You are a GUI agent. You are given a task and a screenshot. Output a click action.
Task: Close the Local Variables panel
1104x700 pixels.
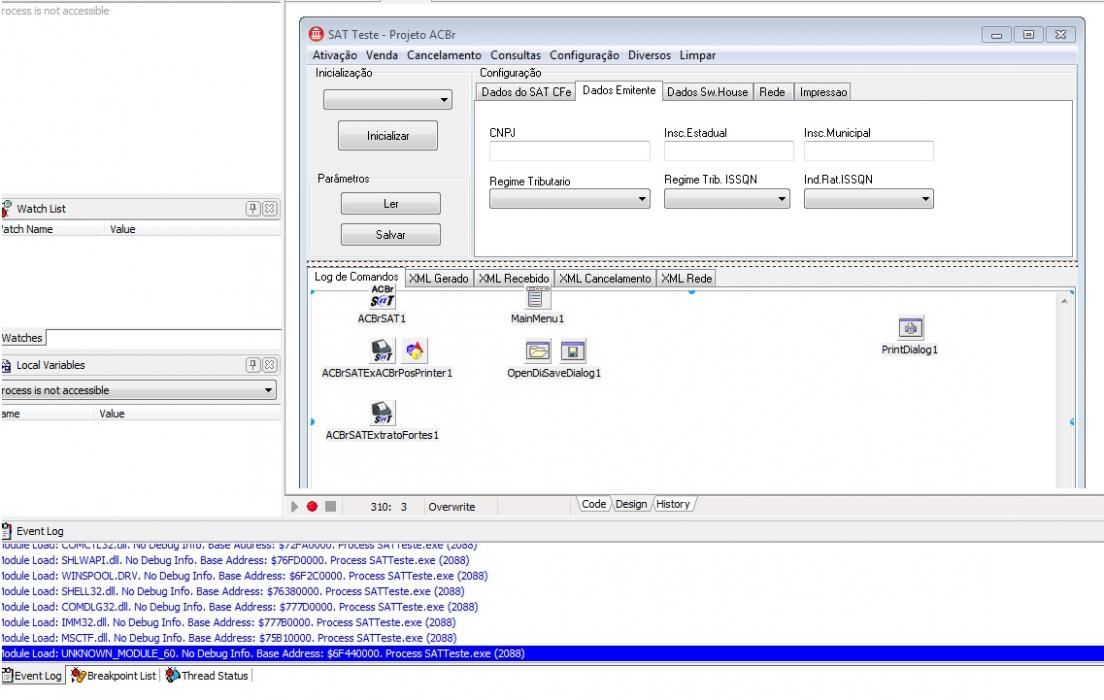(x=270, y=365)
